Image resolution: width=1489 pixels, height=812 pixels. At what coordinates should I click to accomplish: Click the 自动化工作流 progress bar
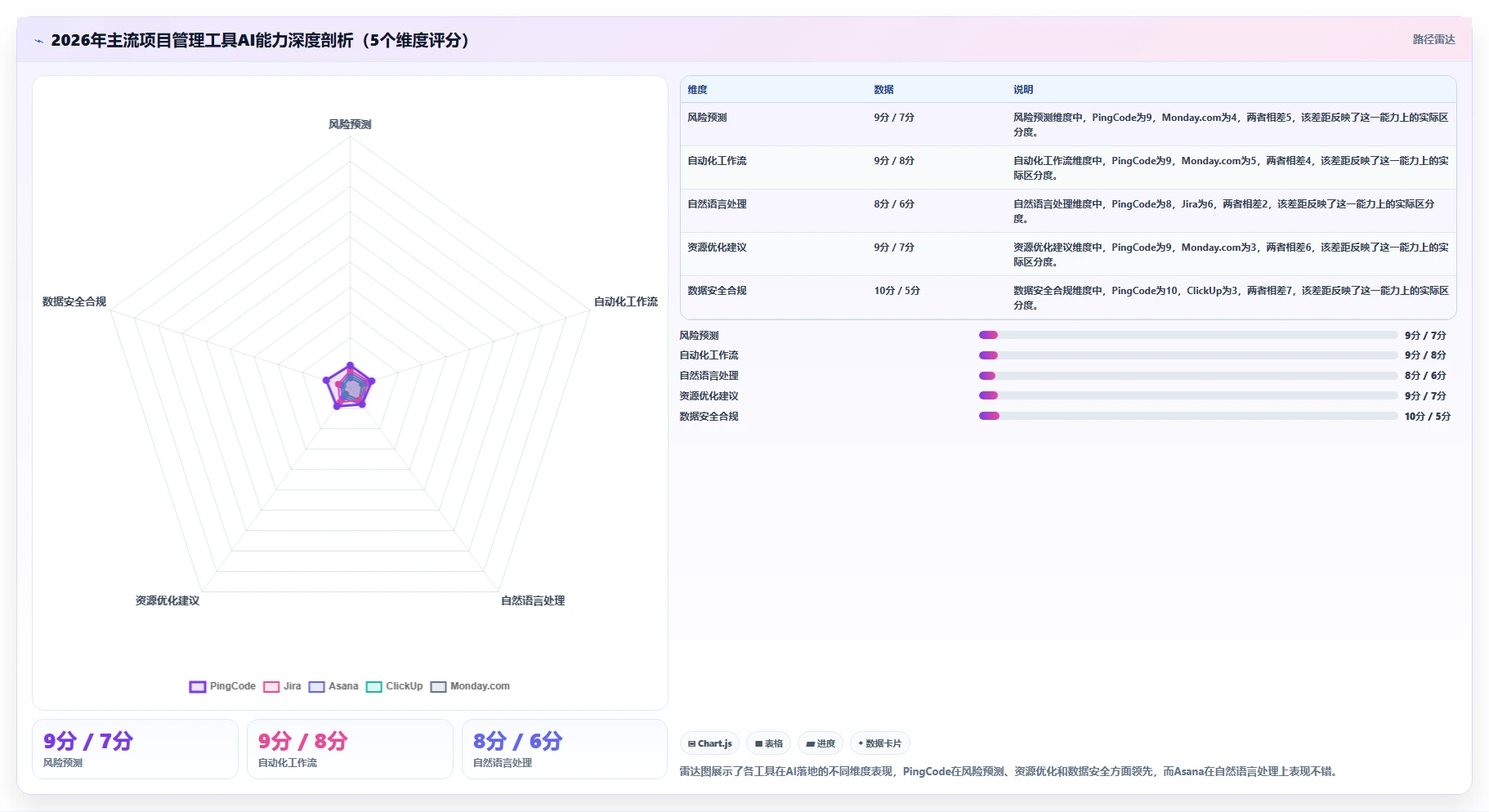point(1188,355)
